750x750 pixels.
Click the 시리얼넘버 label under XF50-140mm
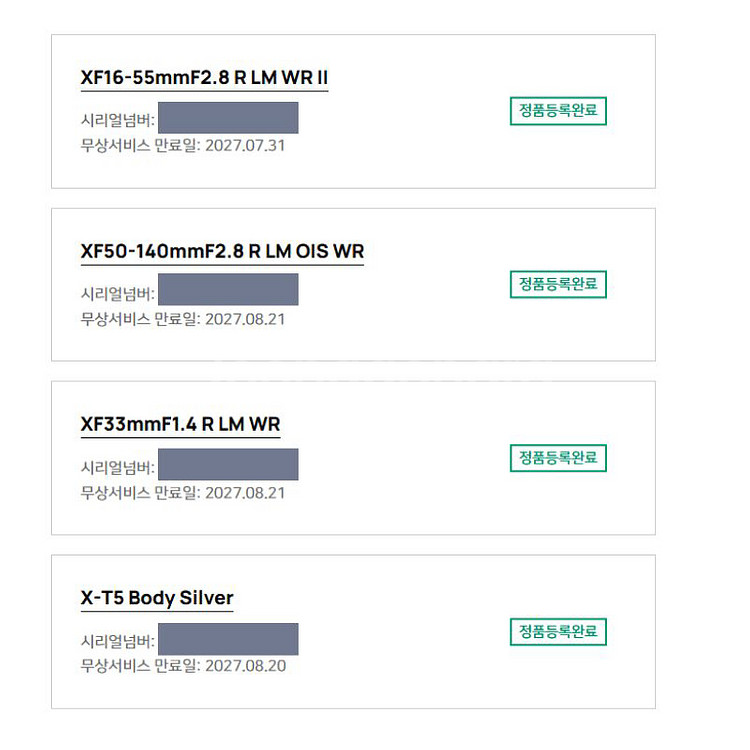(117, 294)
